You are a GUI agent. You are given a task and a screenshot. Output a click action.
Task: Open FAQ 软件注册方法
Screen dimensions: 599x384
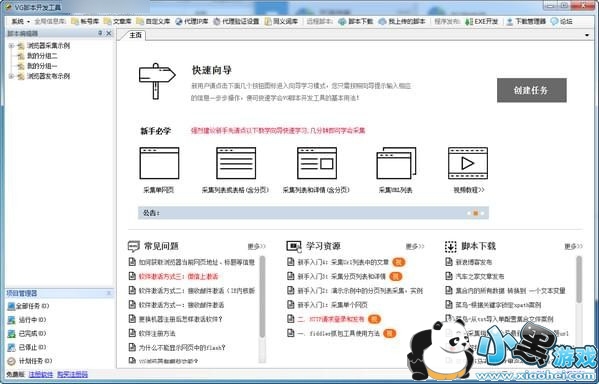tap(157, 334)
